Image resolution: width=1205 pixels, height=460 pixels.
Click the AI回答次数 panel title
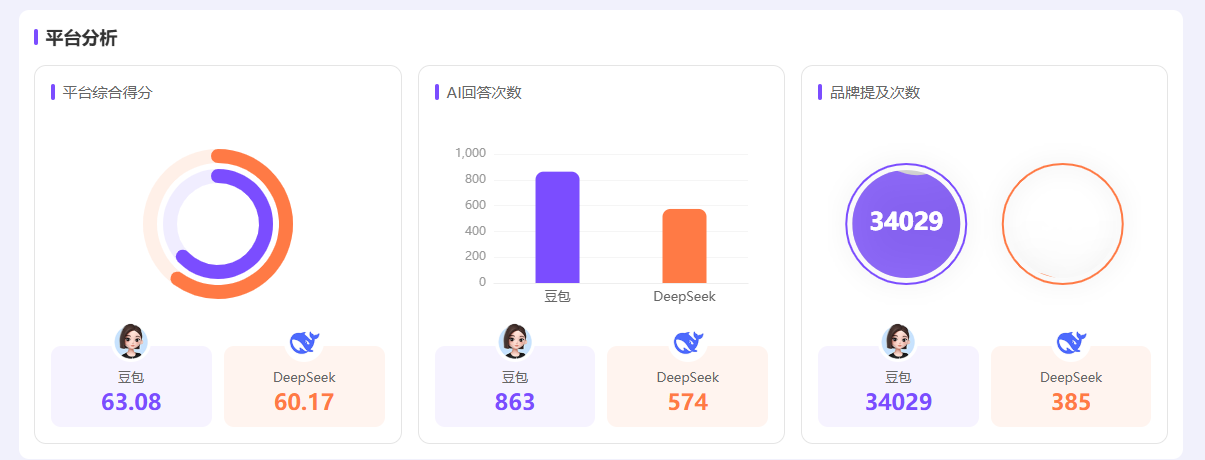click(x=484, y=92)
